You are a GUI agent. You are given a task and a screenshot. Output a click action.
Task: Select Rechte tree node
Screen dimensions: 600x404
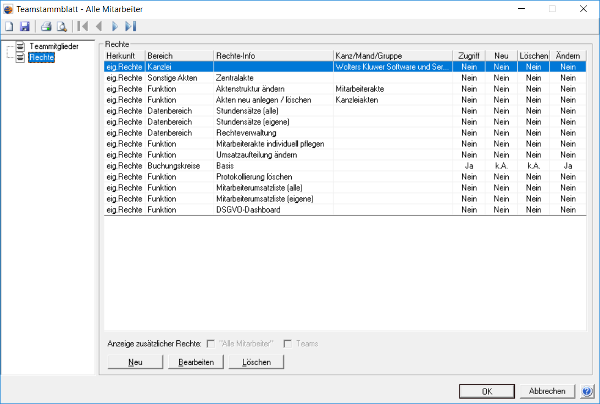pyautogui.click(x=41, y=57)
